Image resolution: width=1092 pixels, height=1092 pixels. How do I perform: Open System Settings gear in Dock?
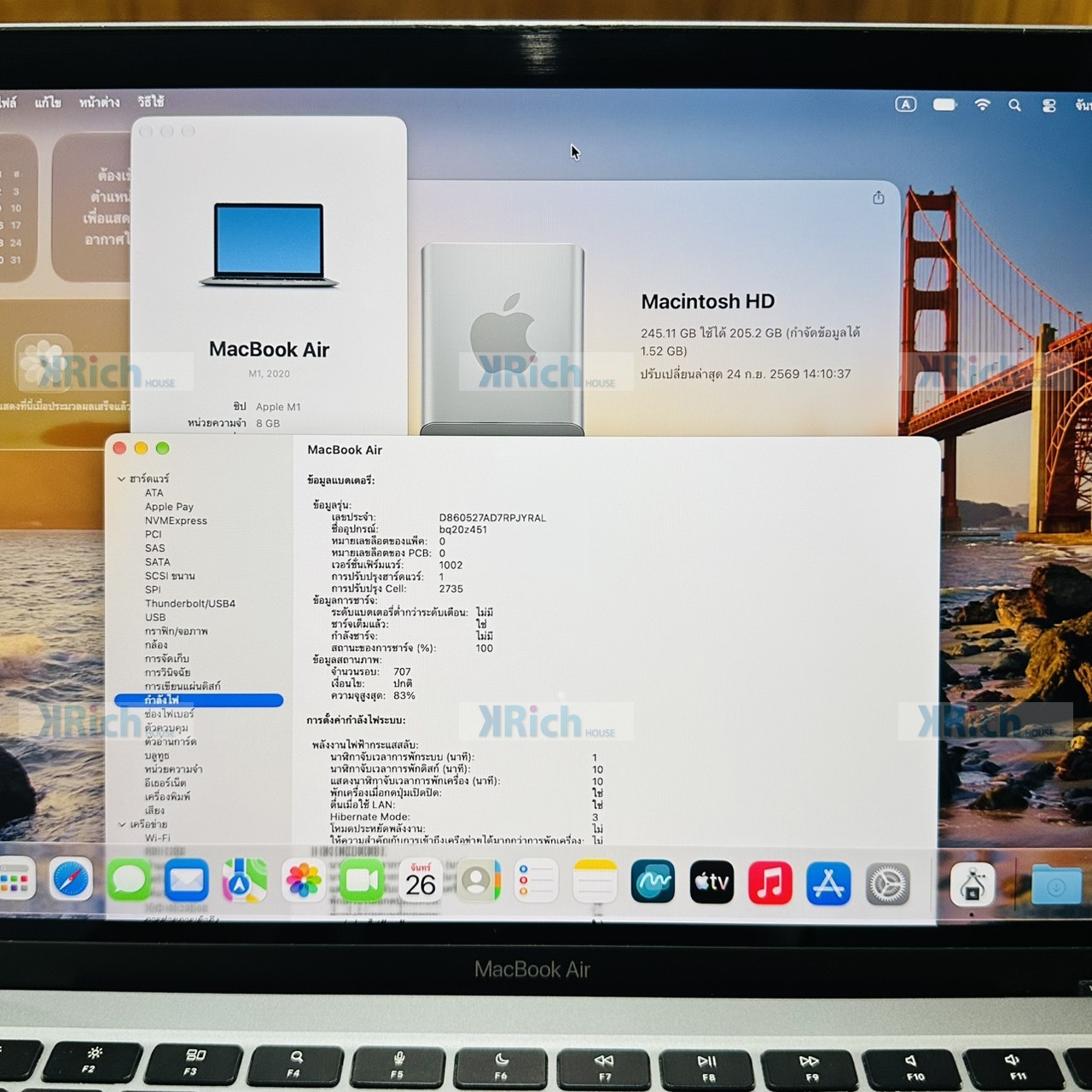[887, 884]
